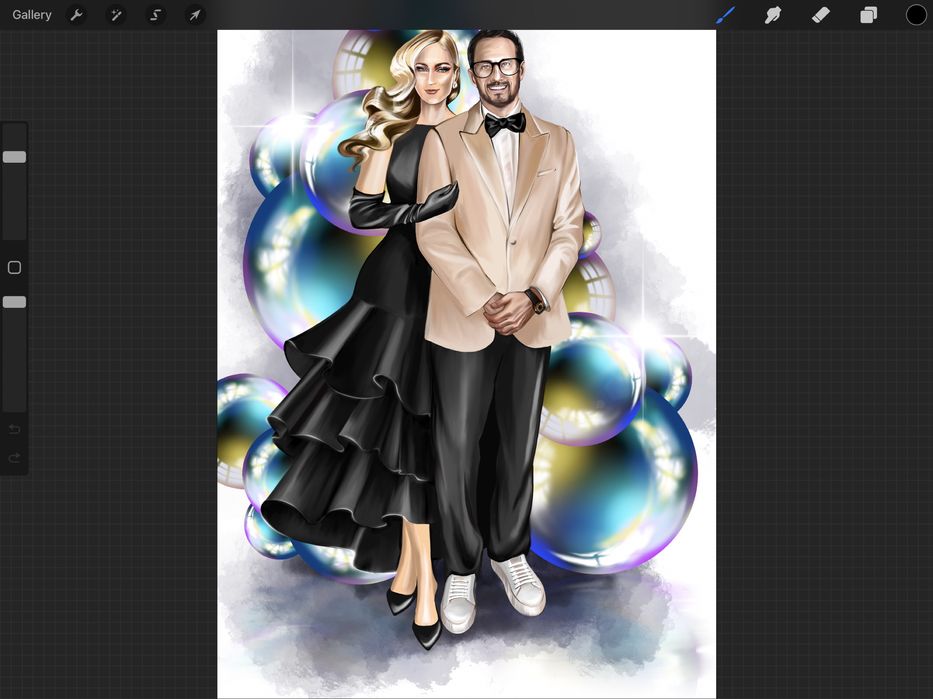Open the Gallery view
Image resolution: width=933 pixels, height=699 pixels.
coord(32,15)
